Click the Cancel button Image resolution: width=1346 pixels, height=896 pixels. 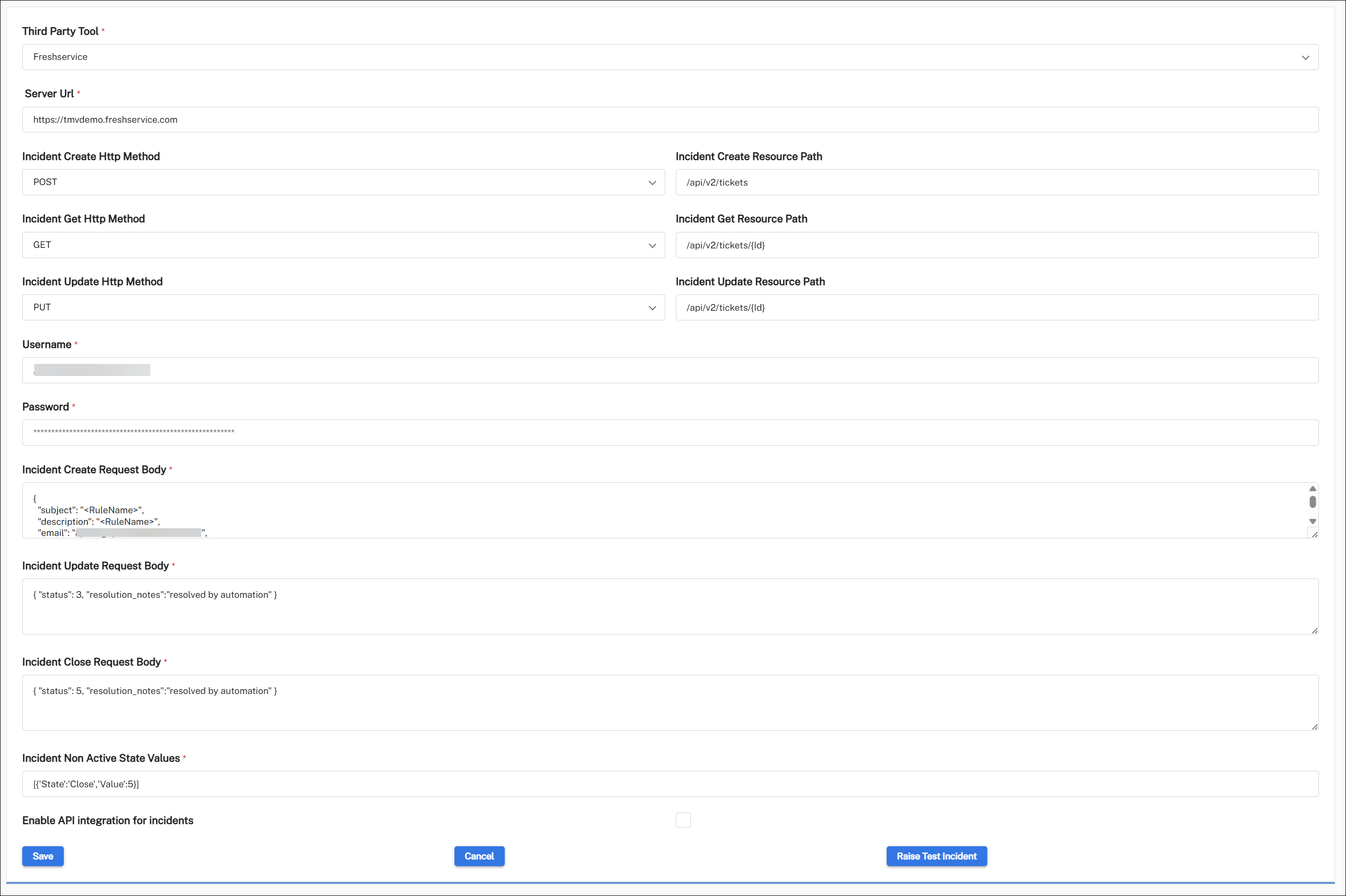(x=479, y=856)
